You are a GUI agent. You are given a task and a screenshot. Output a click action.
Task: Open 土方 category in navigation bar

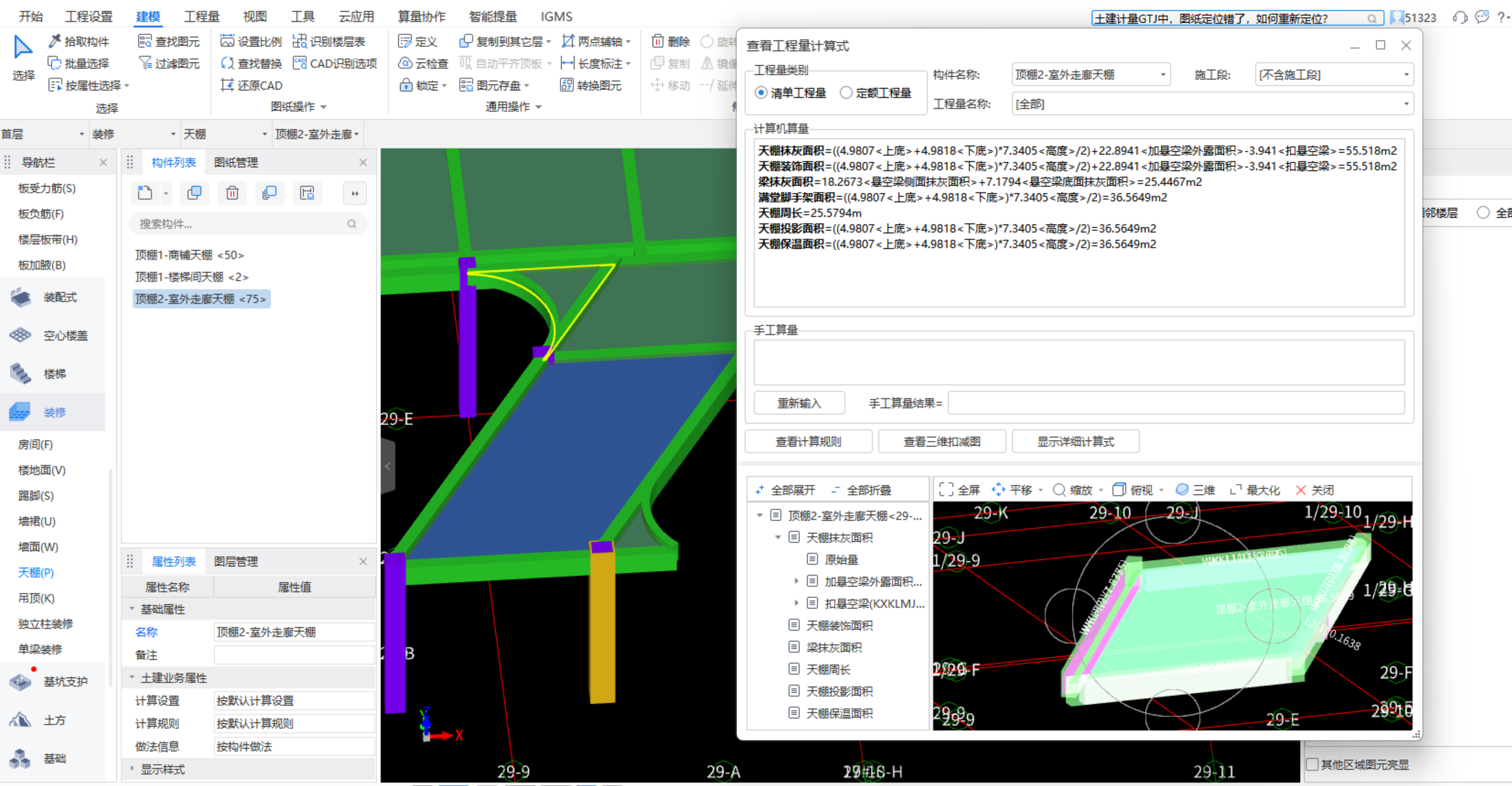pos(52,719)
